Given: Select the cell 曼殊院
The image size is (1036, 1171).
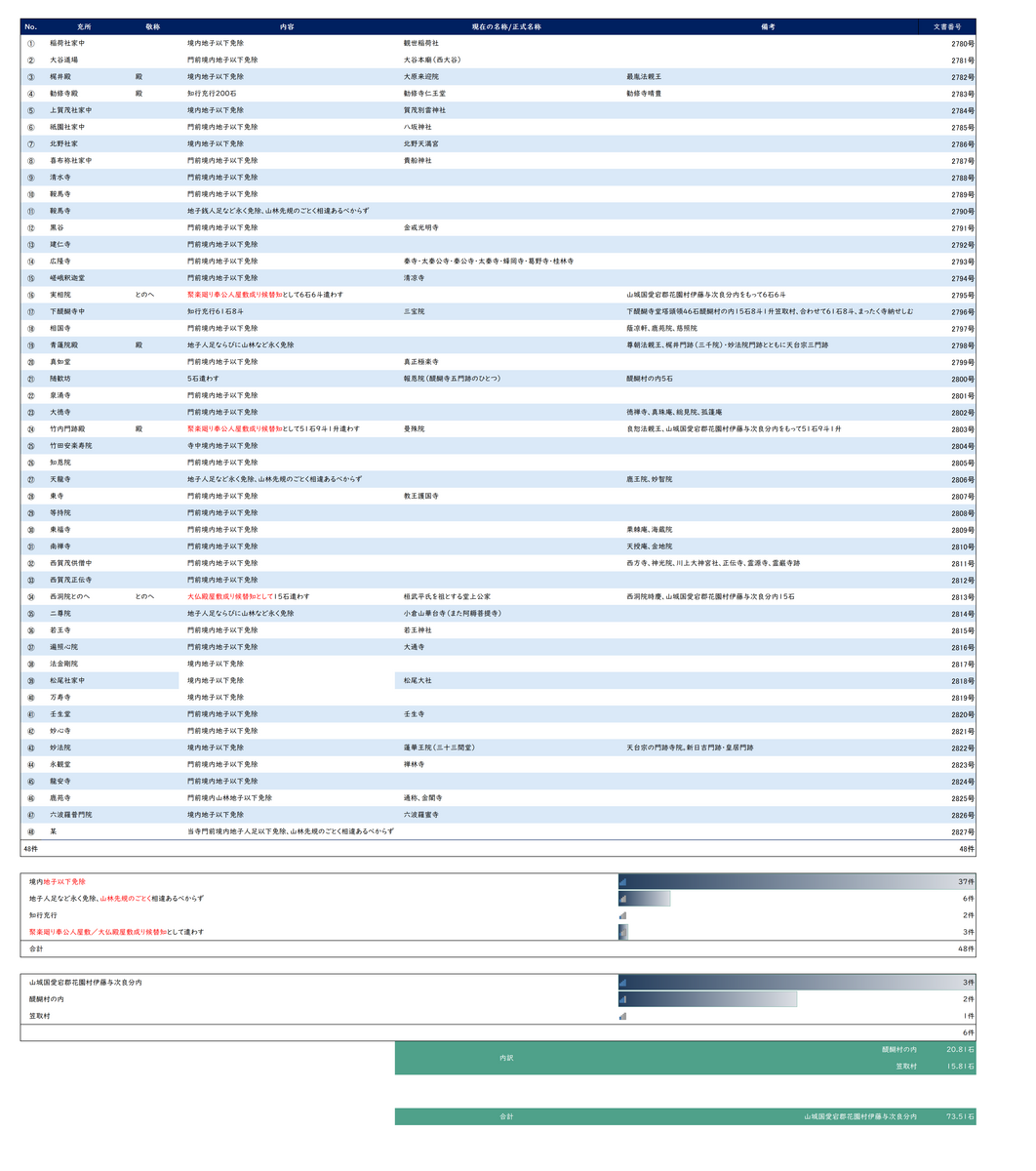Looking at the screenshot, I should 415,428.
